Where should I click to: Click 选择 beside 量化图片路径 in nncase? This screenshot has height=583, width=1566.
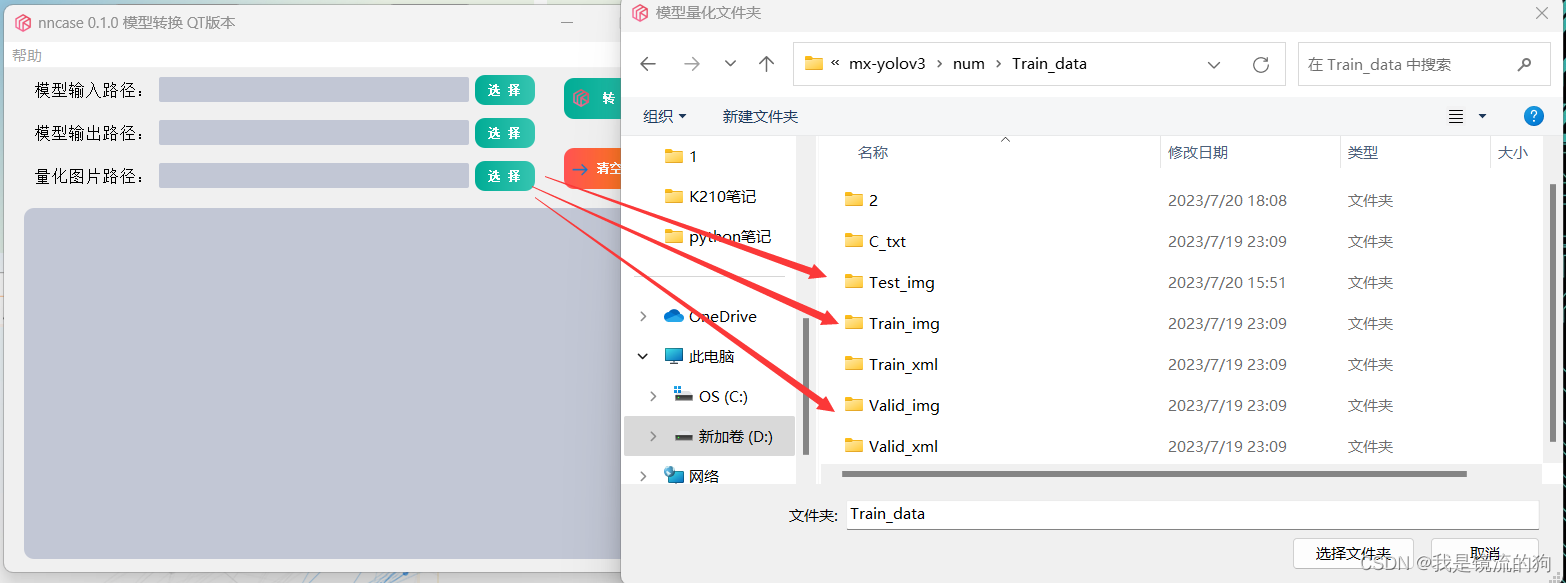point(504,176)
